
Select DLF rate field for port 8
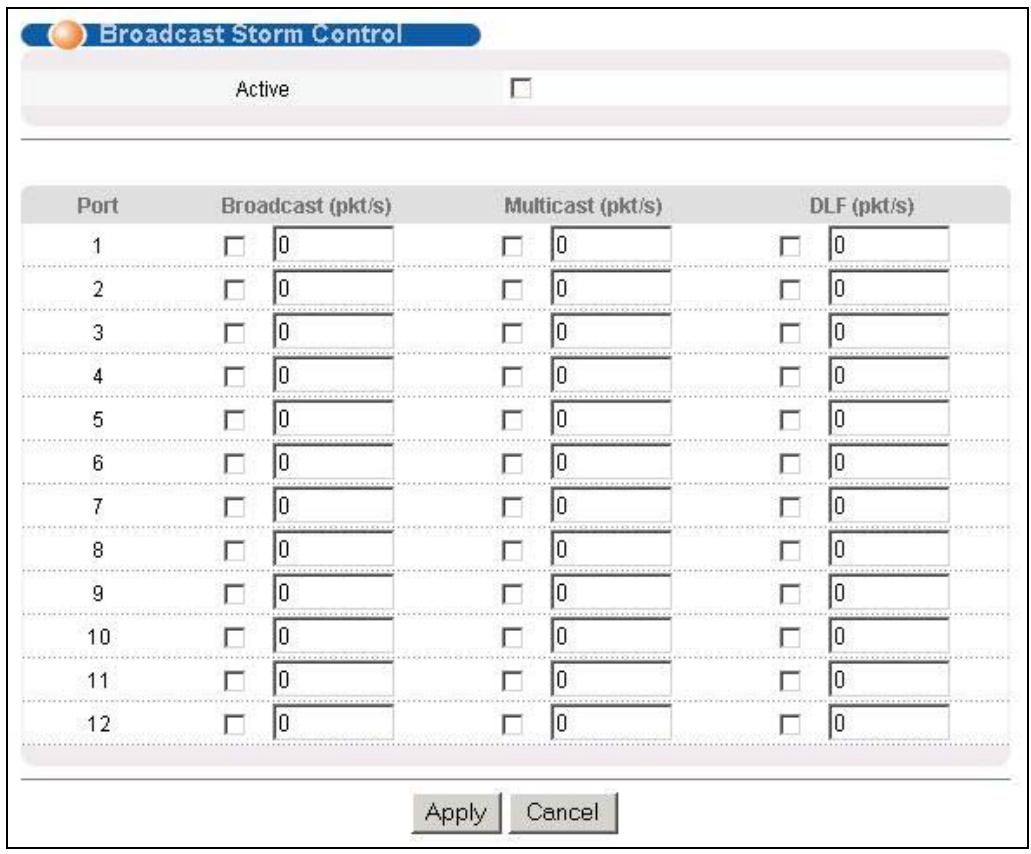pyautogui.click(x=889, y=548)
